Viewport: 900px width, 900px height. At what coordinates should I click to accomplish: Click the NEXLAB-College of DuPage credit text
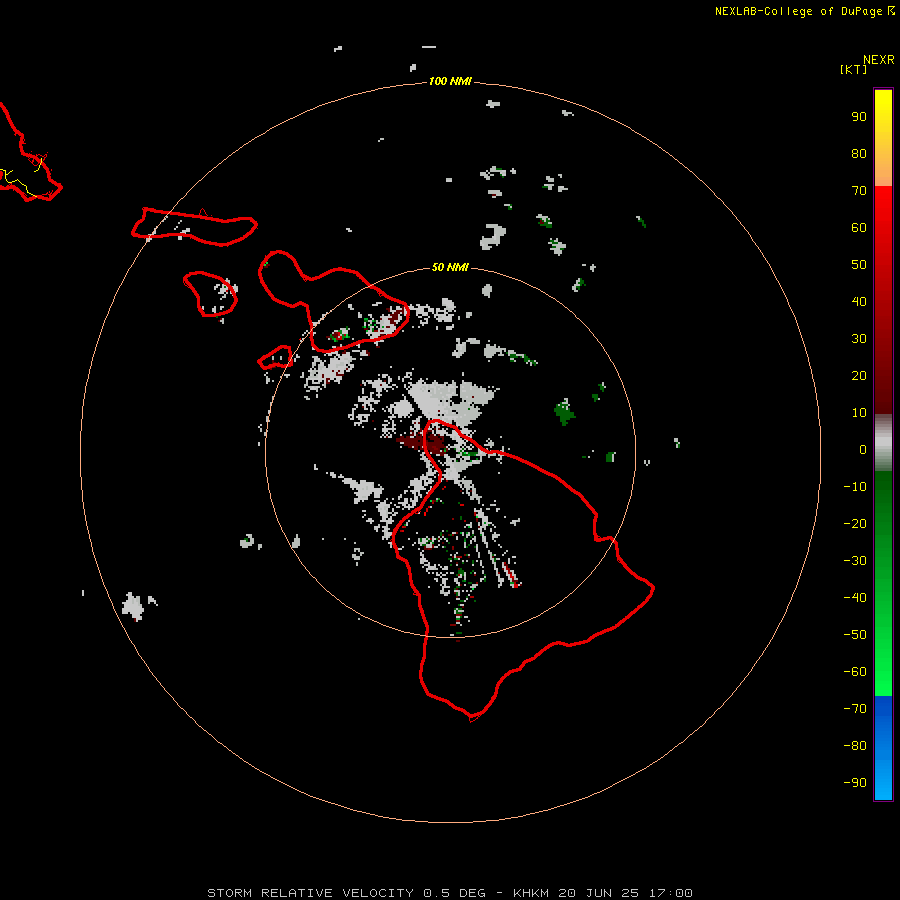[x=805, y=11]
